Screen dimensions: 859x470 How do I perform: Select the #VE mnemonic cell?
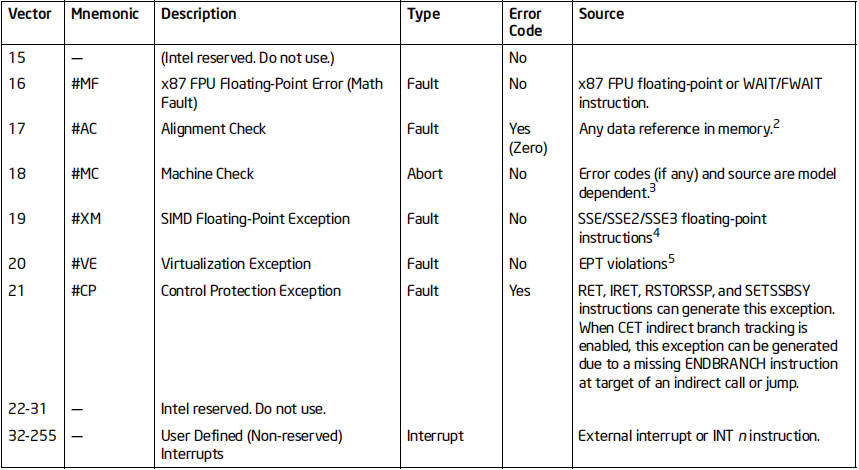click(x=84, y=263)
